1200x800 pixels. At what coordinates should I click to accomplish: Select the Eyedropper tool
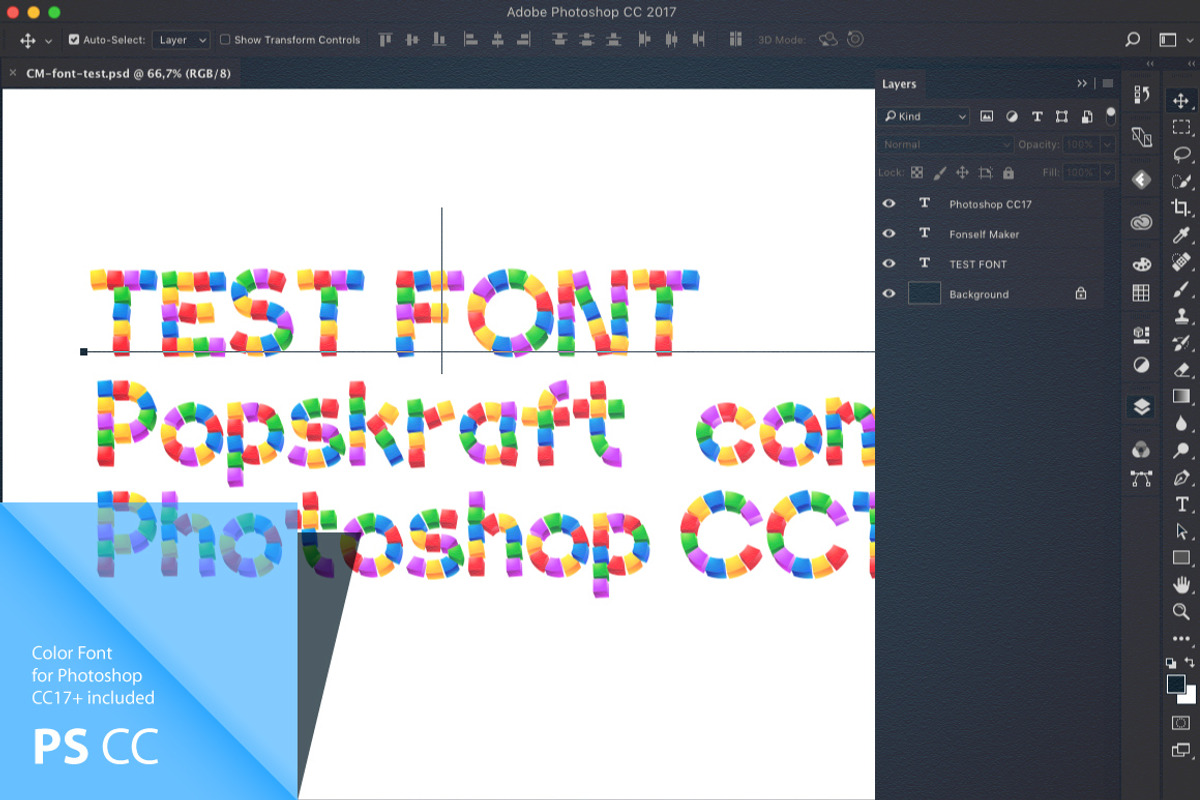coord(1181,235)
